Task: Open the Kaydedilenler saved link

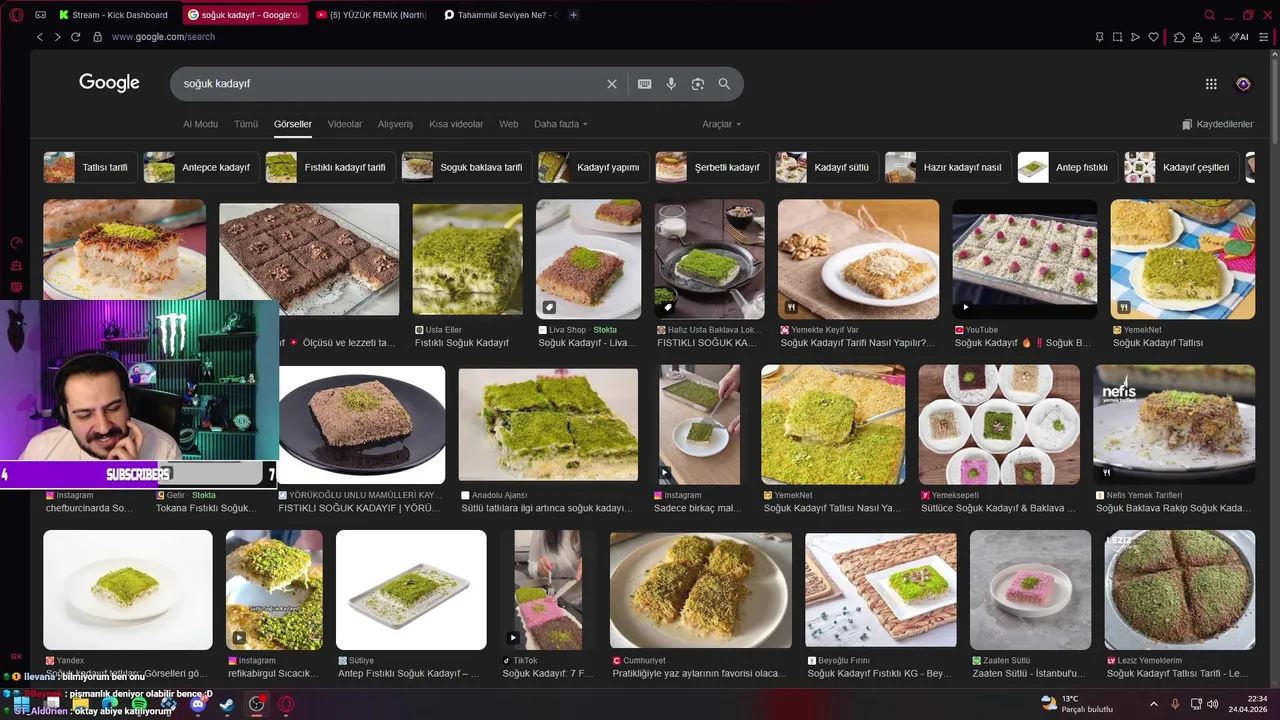Action: point(1217,124)
